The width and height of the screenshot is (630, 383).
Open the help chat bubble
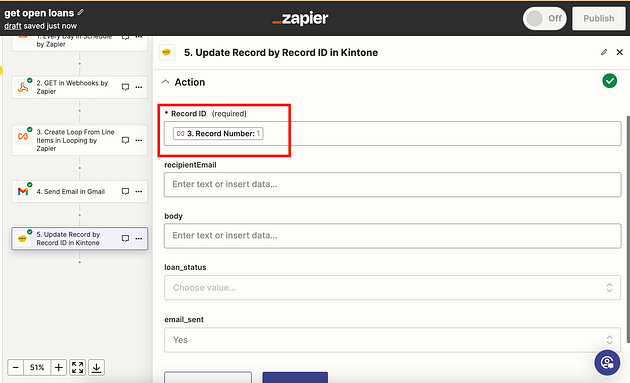[607, 363]
